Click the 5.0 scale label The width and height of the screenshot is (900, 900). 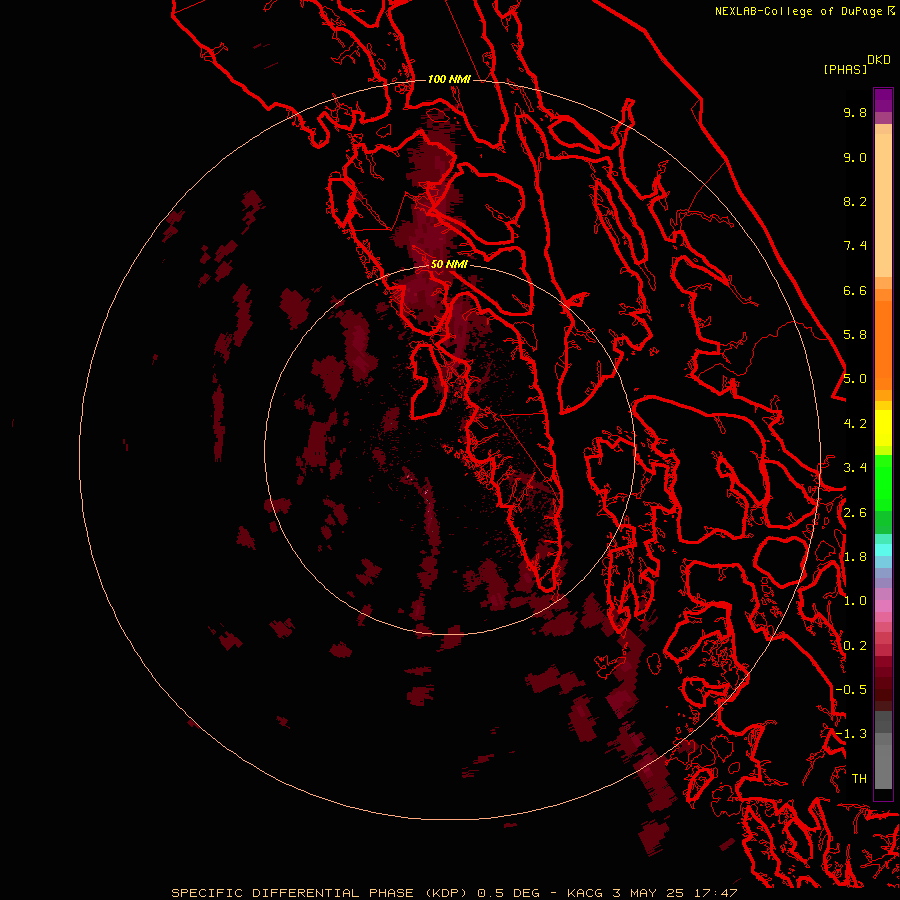tap(855, 379)
